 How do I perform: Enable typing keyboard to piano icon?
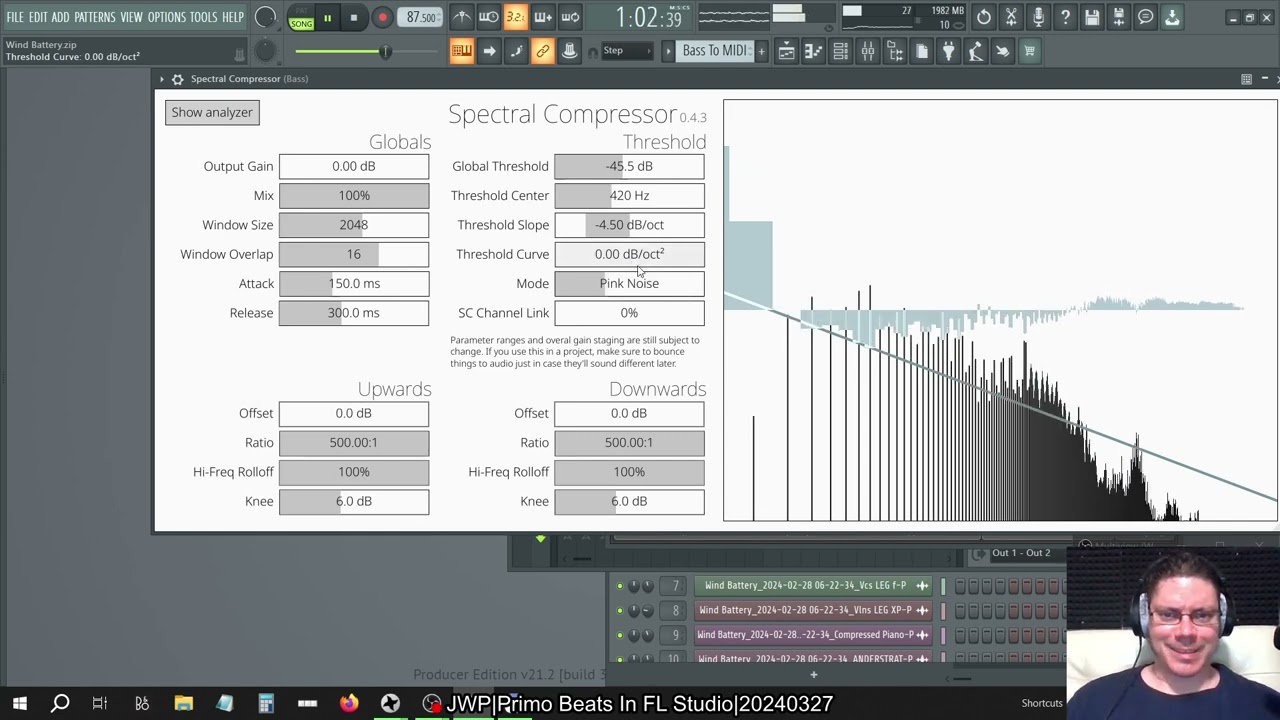[461, 51]
